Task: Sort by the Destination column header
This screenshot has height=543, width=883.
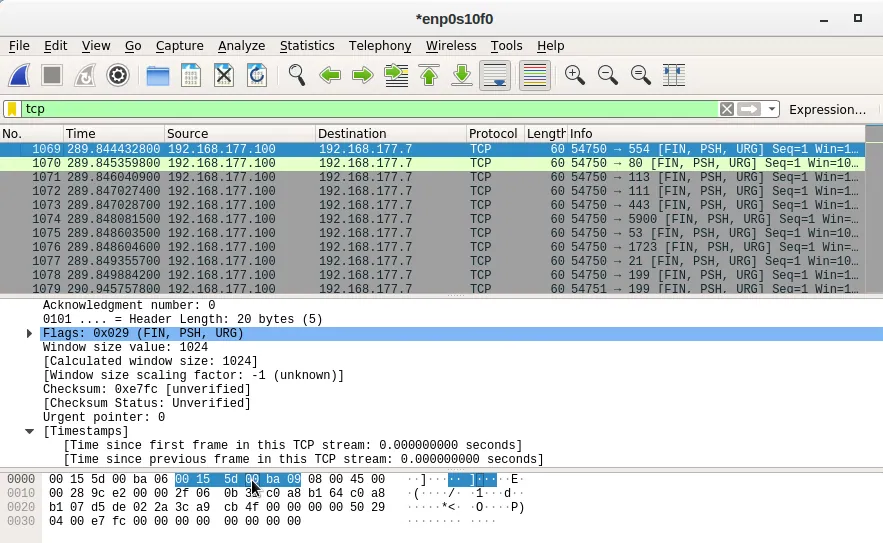Action: pyautogui.click(x=391, y=133)
